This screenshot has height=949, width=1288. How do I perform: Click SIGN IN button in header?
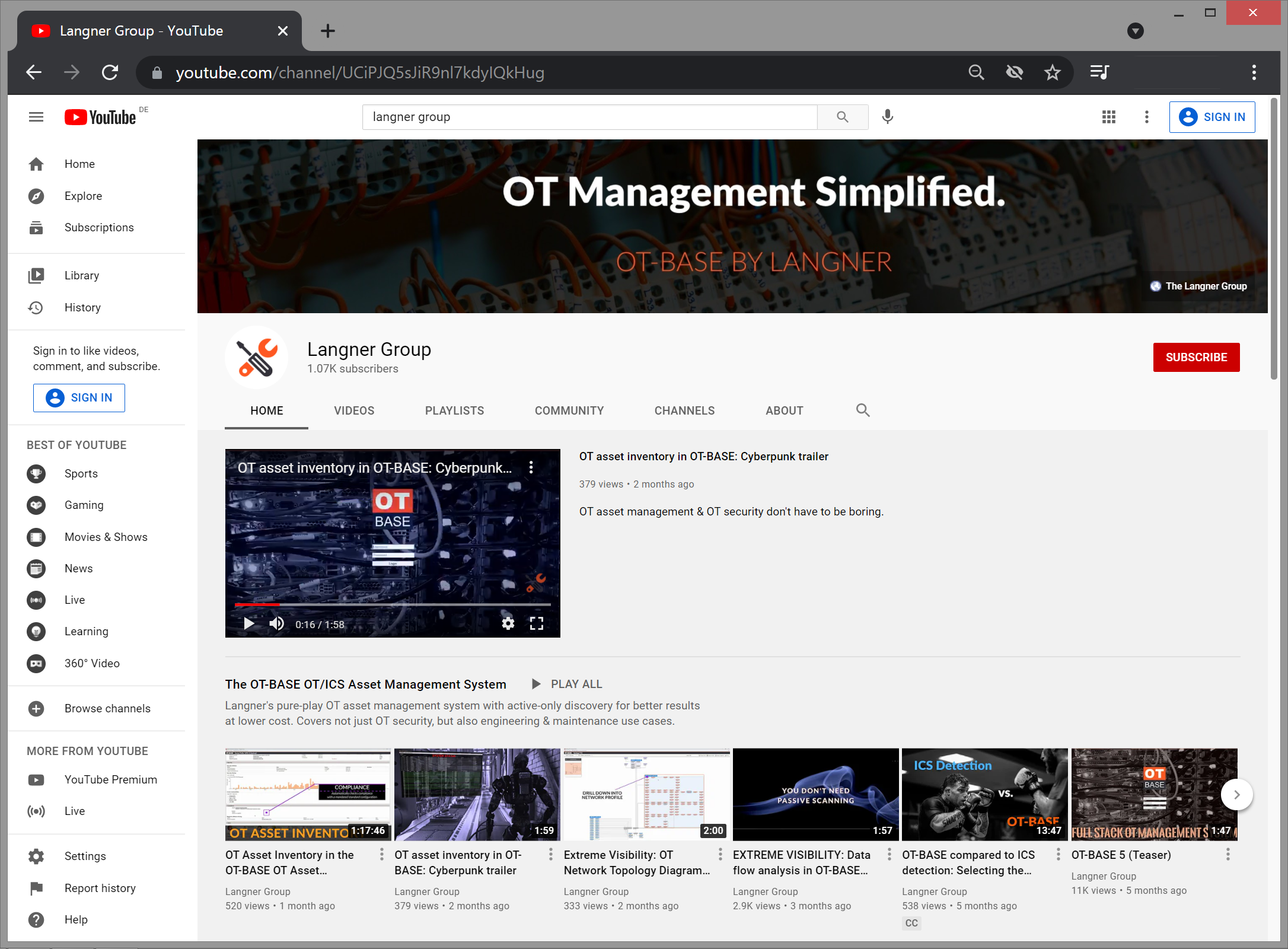1212,117
